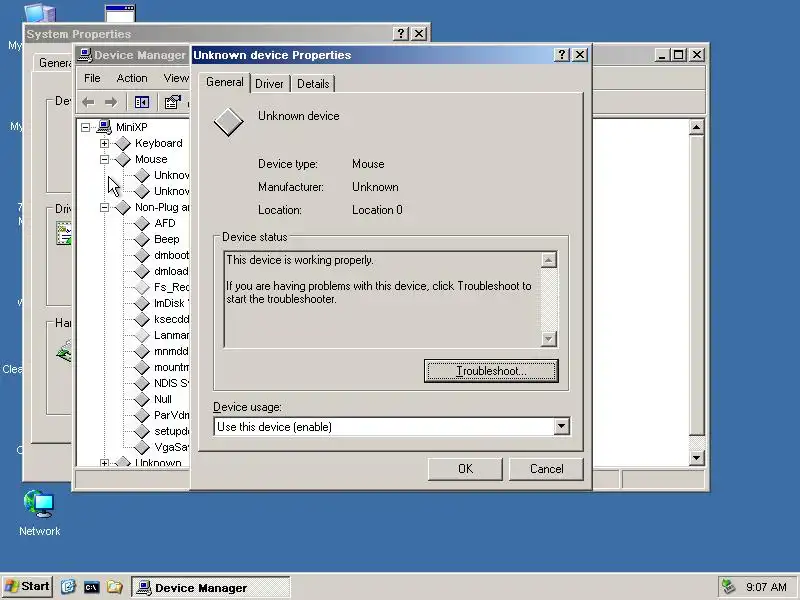Open the File menu in Device Manager
Screen dimensions: 800x600
pos(92,78)
